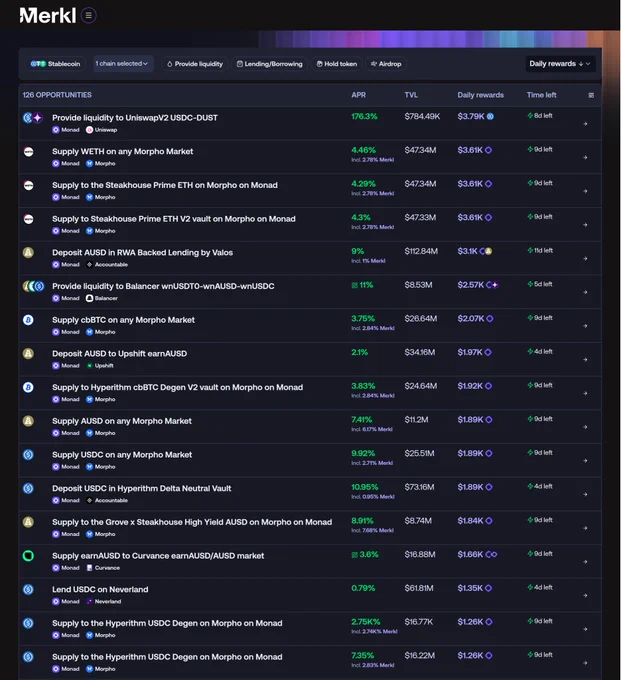Sort by APR column header
Screen dimensions: 621x680
[359, 95]
